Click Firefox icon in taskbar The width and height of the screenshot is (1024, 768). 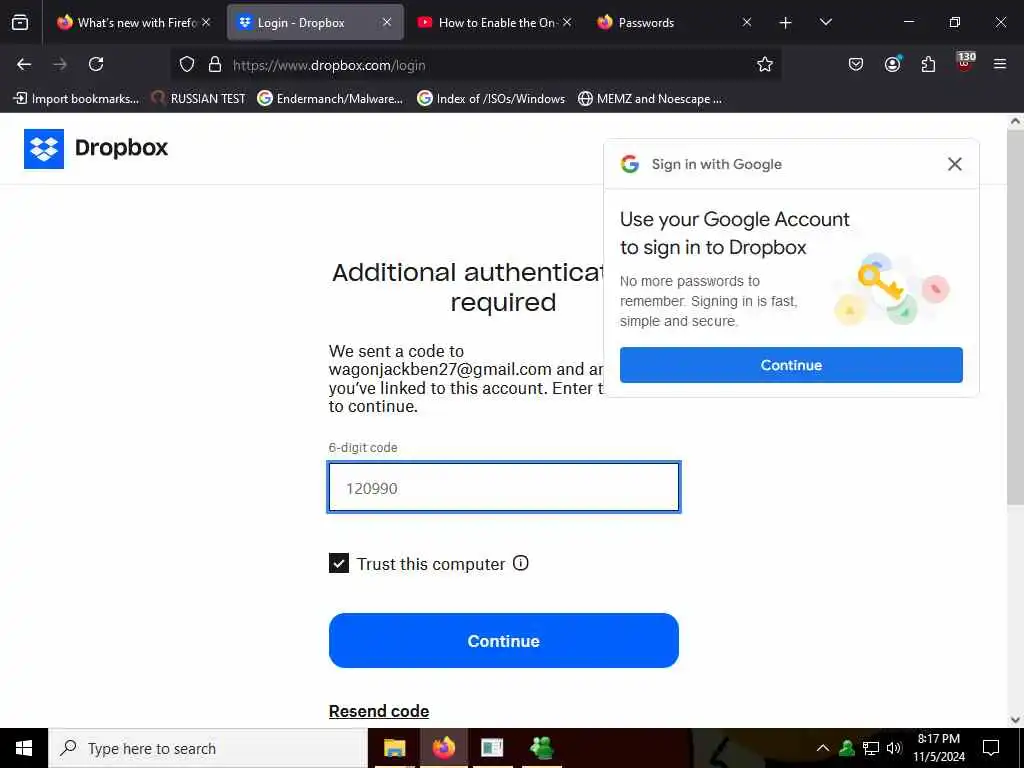[443, 748]
